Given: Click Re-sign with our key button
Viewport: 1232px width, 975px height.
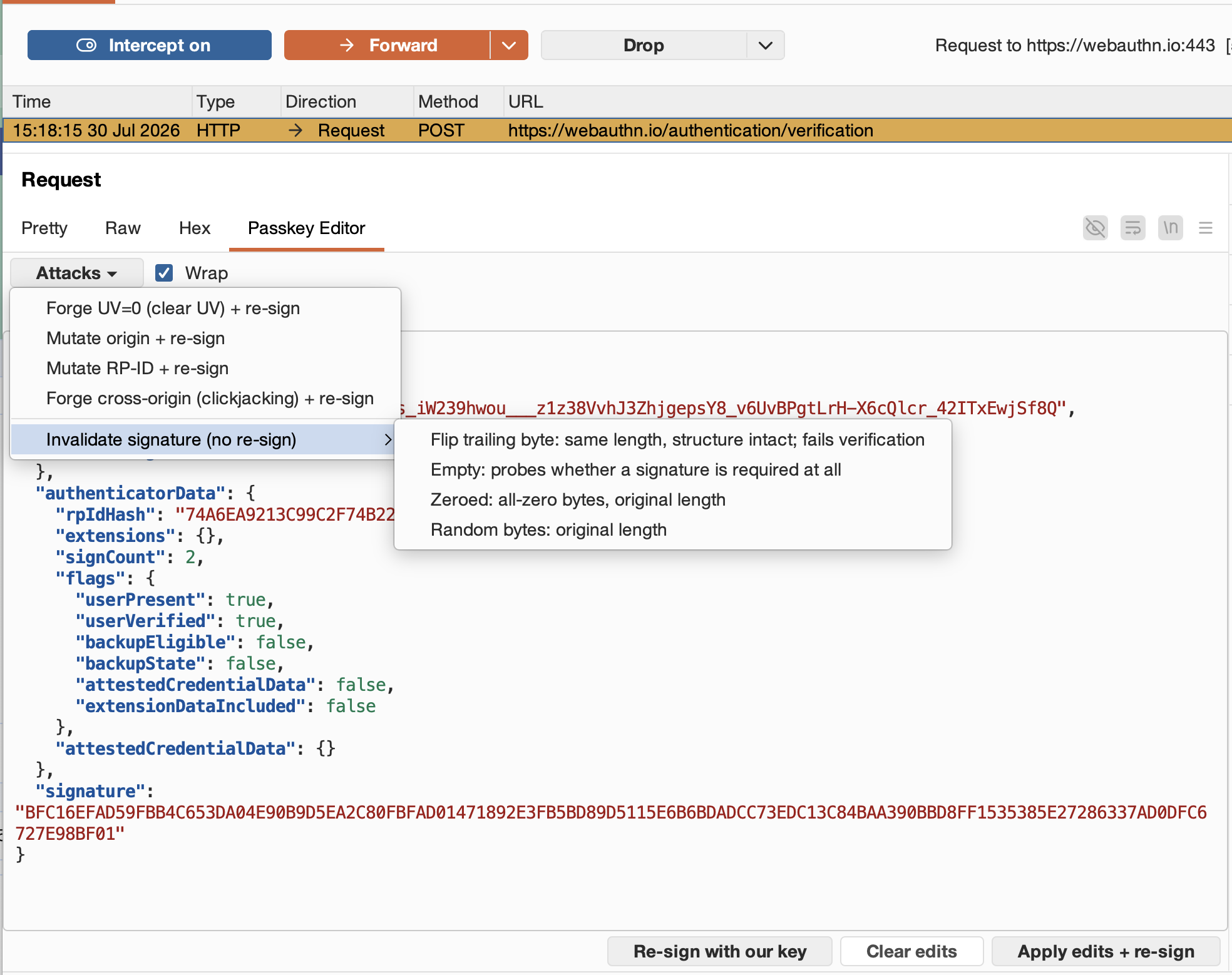Looking at the screenshot, I should point(720,951).
